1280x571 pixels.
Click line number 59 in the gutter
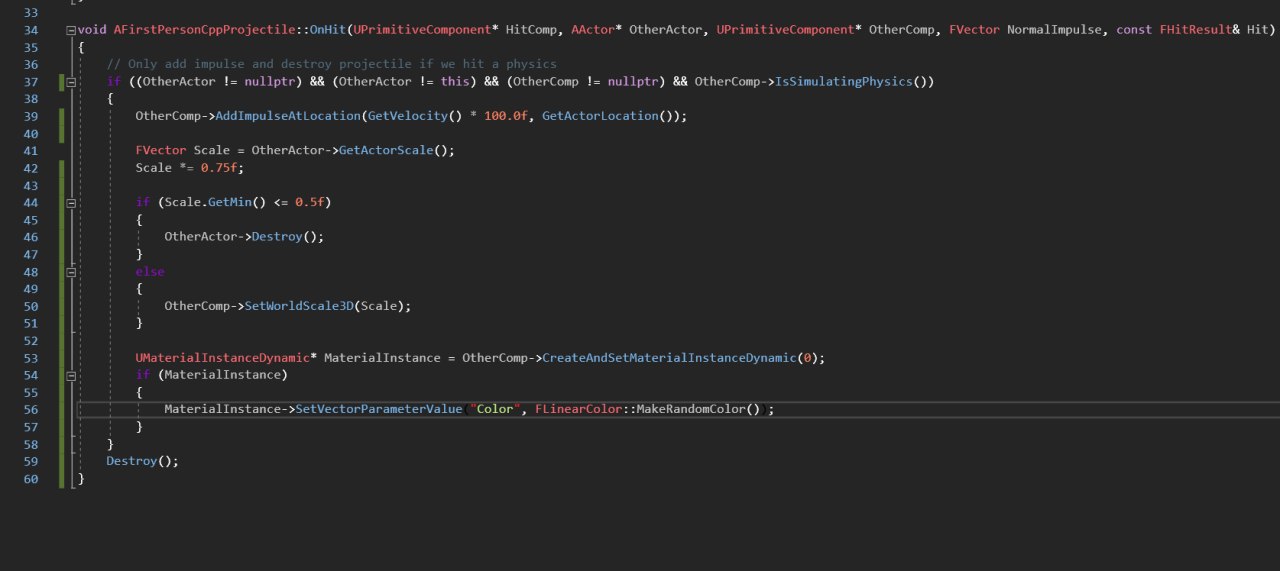pyautogui.click(x=29, y=461)
